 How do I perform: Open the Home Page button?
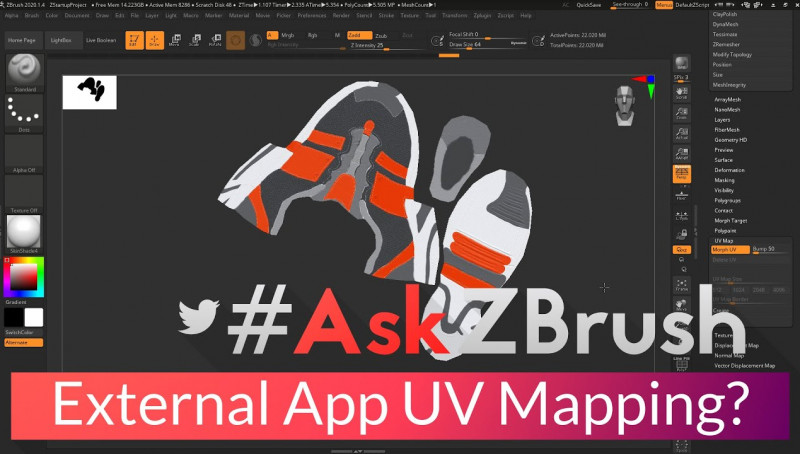click(22, 40)
